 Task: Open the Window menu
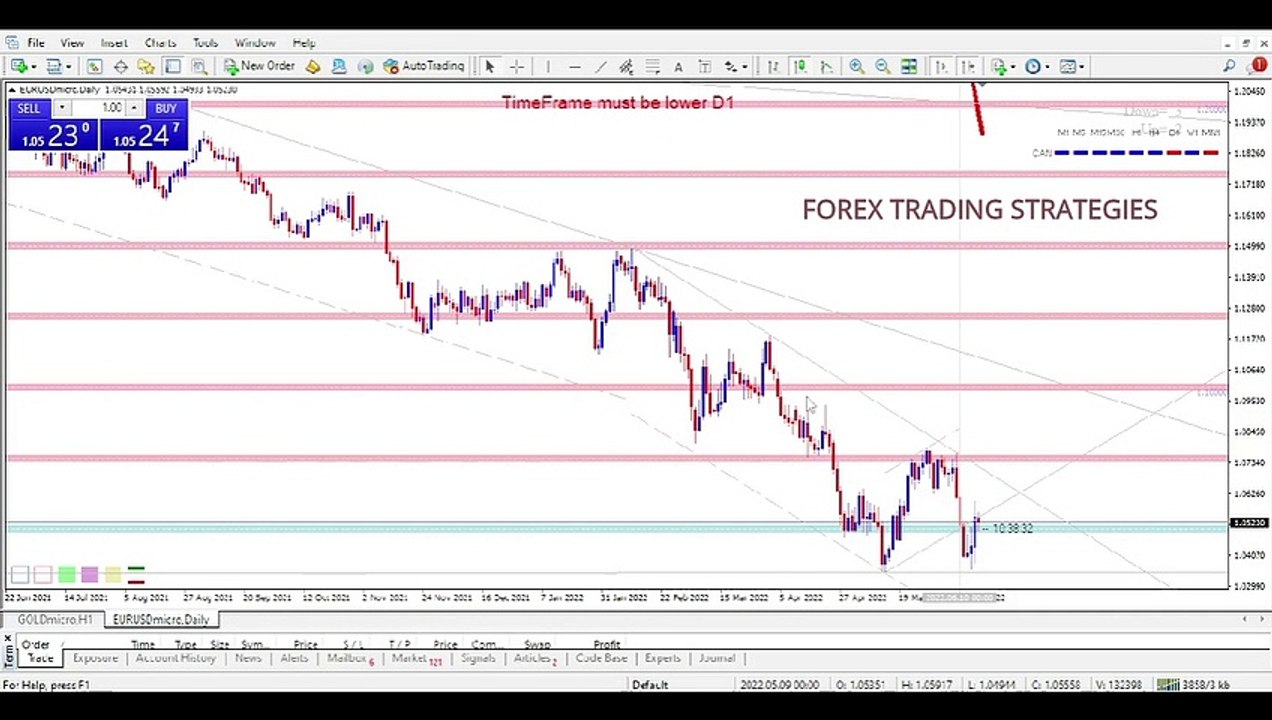tap(255, 43)
